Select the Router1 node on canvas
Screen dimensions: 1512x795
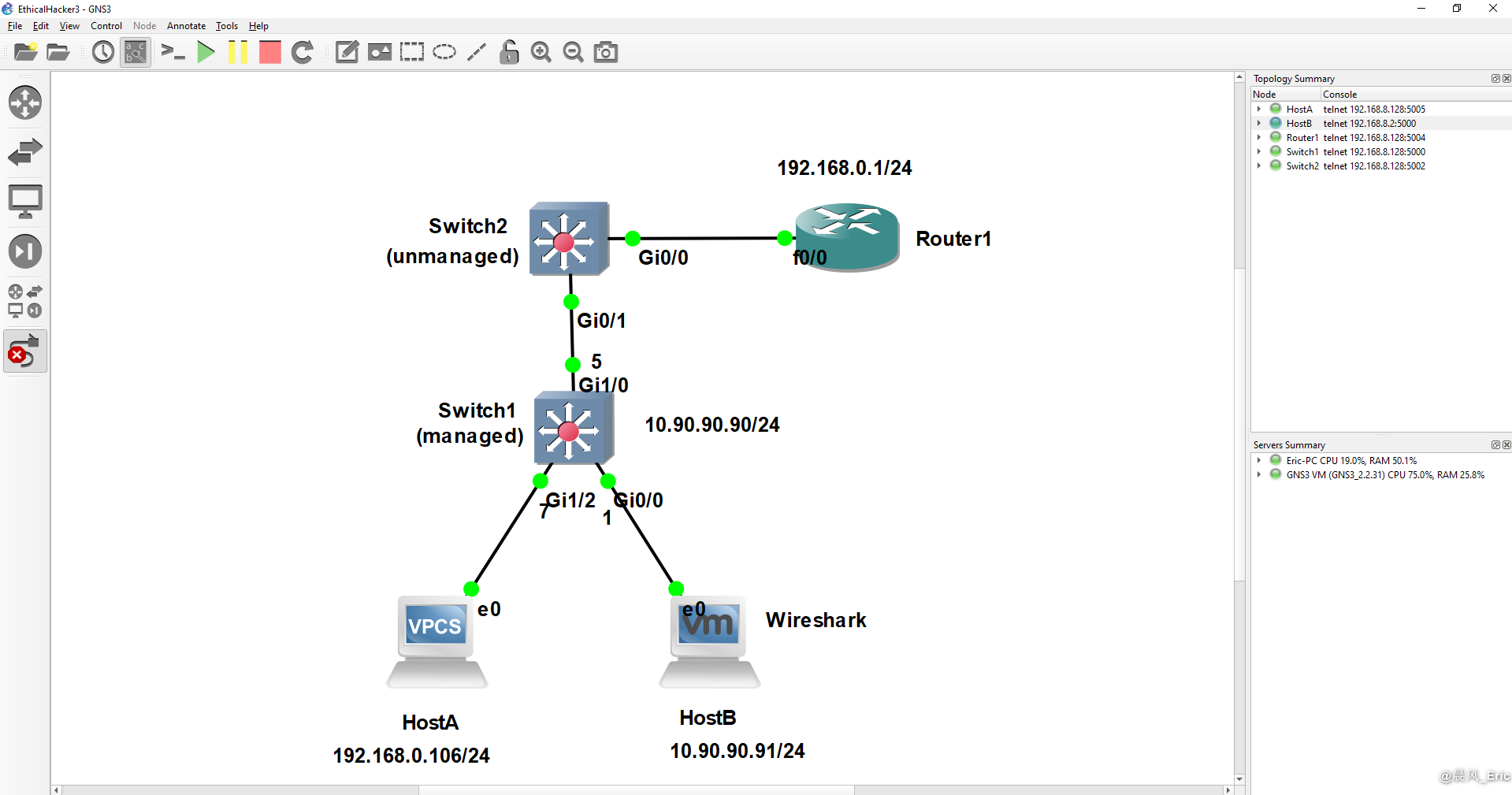coord(847,237)
